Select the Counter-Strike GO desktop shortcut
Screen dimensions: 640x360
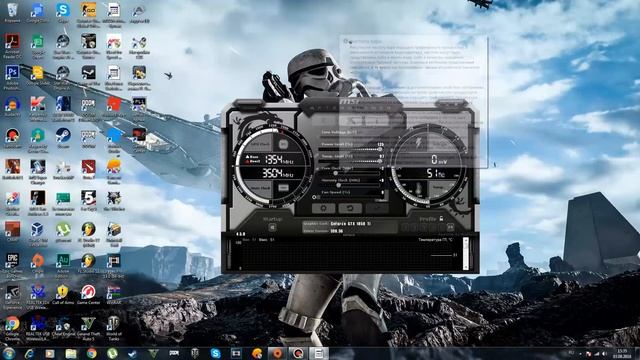[88, 14]
